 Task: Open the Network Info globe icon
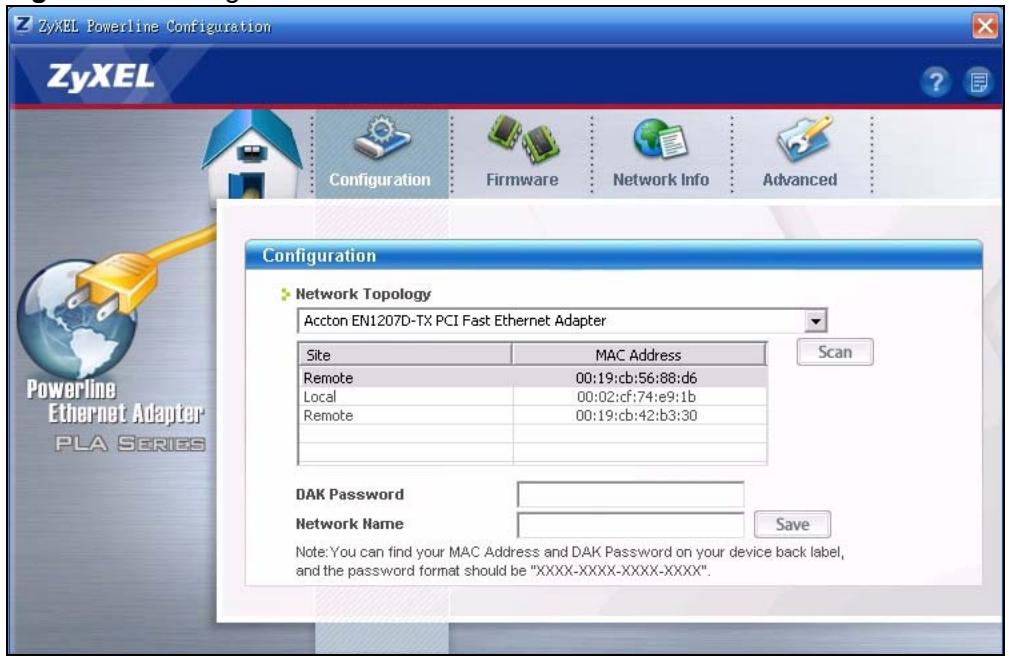[x=660, y=138]
